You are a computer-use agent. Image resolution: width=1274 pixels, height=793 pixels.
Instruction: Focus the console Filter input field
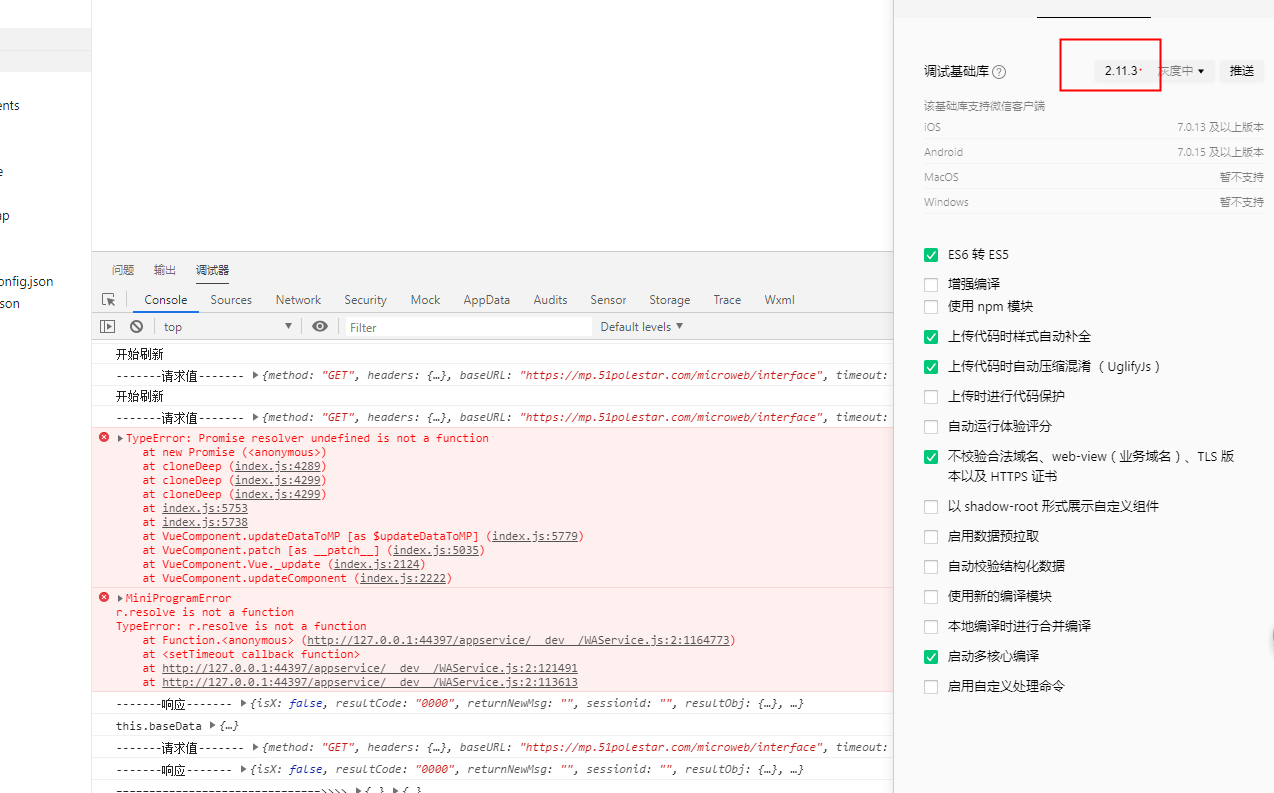pos(468,327)
